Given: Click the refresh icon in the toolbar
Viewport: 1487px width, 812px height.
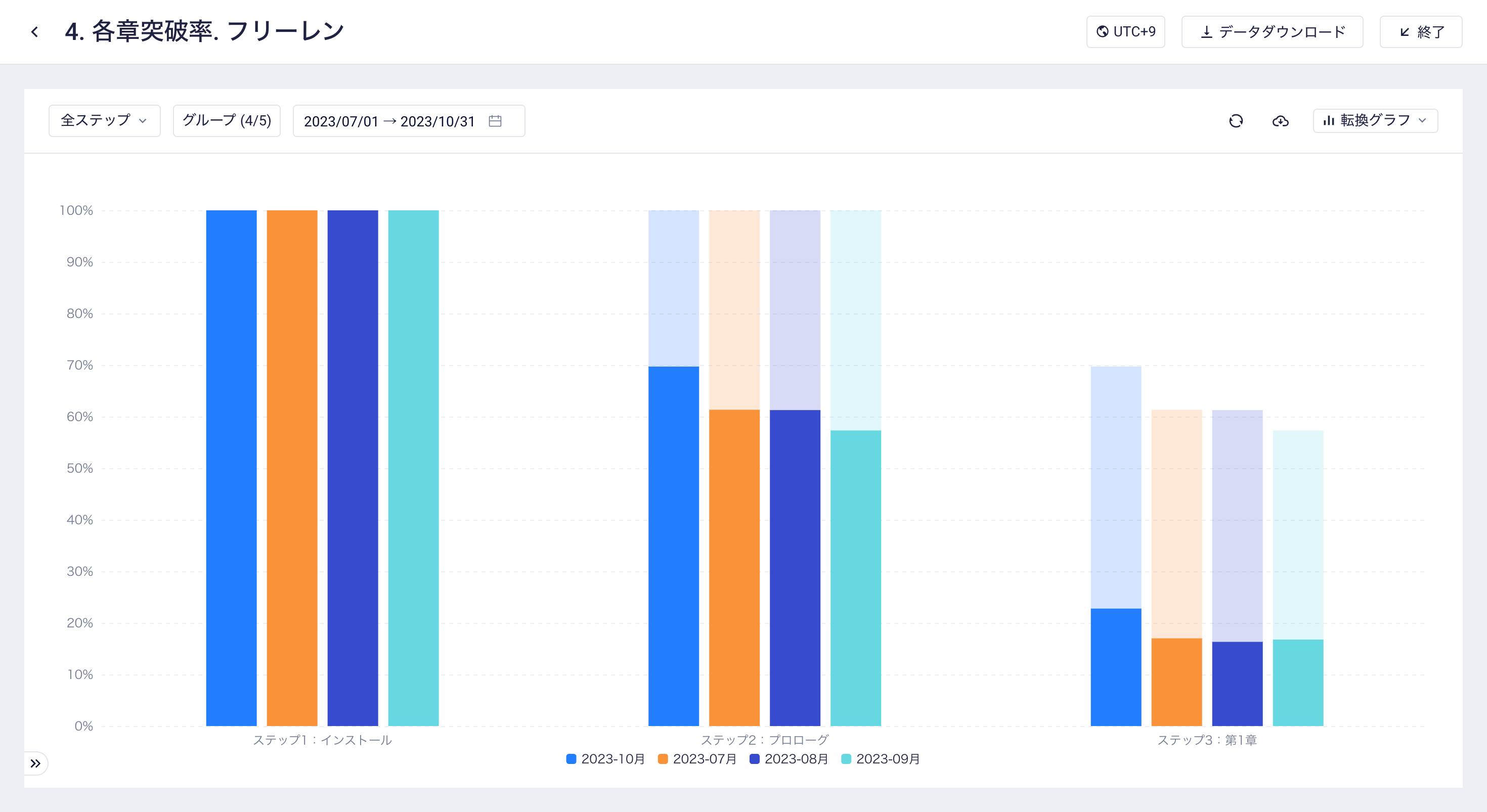Looking at the screenshot, I should [1236, 121].
